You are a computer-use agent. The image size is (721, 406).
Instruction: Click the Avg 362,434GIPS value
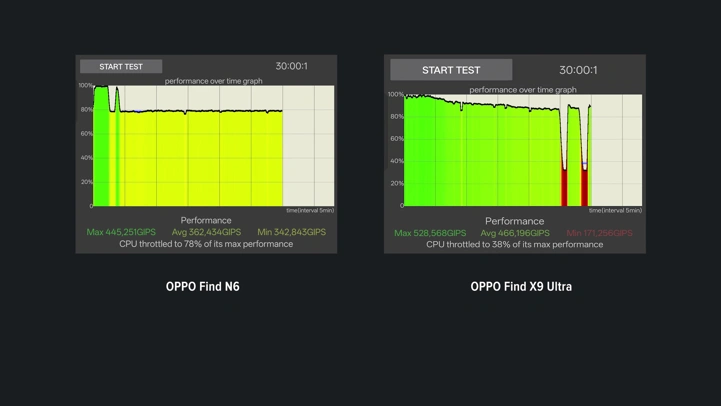coord(206,232)
